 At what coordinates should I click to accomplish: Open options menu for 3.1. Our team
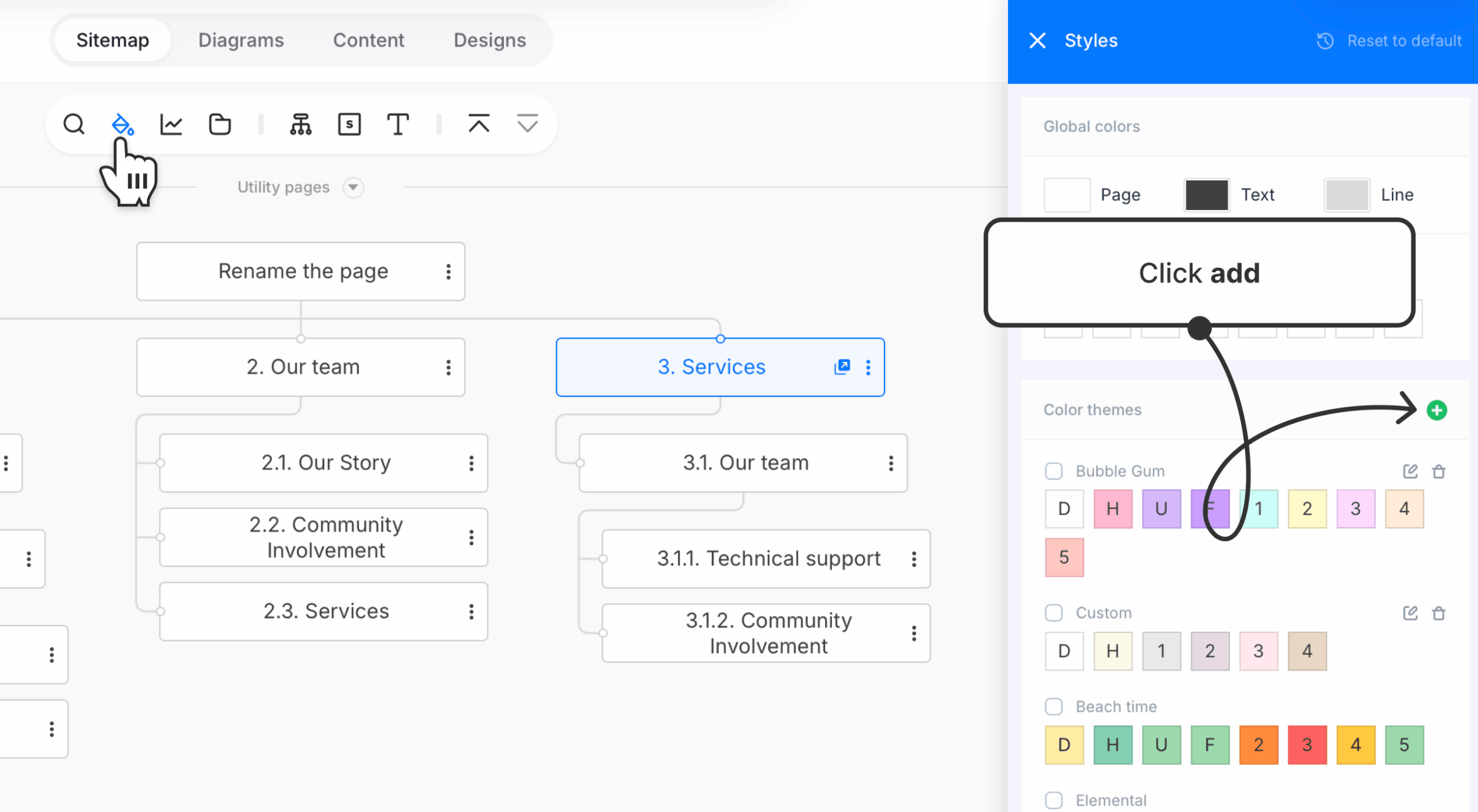click(x=891, y=463)
